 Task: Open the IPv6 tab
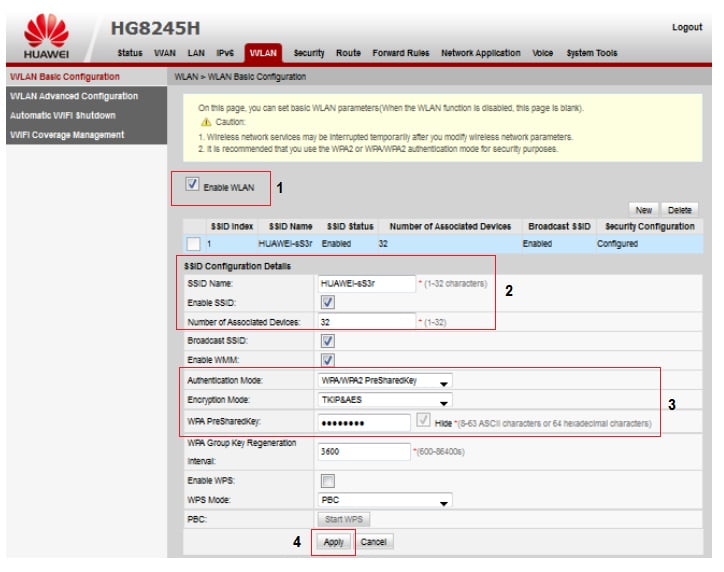click(x=225, y=53)
